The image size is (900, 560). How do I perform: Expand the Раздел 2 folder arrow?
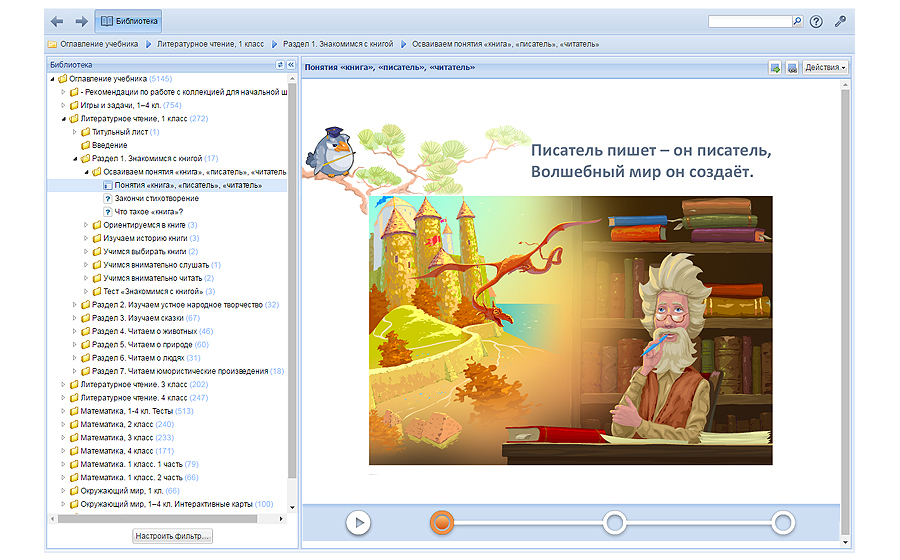74,304
